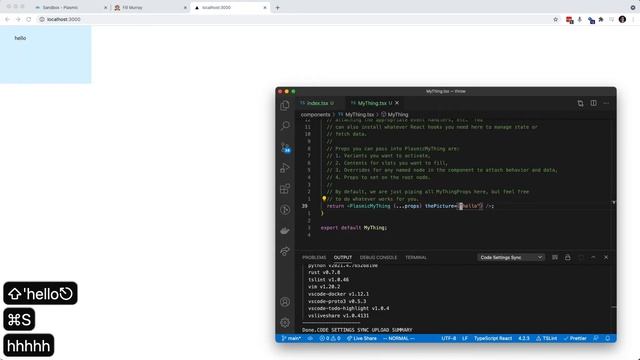Viewport: 640px width, 360px height.
Task: Open a new Chrome tab
Action: tap(278, 8)
